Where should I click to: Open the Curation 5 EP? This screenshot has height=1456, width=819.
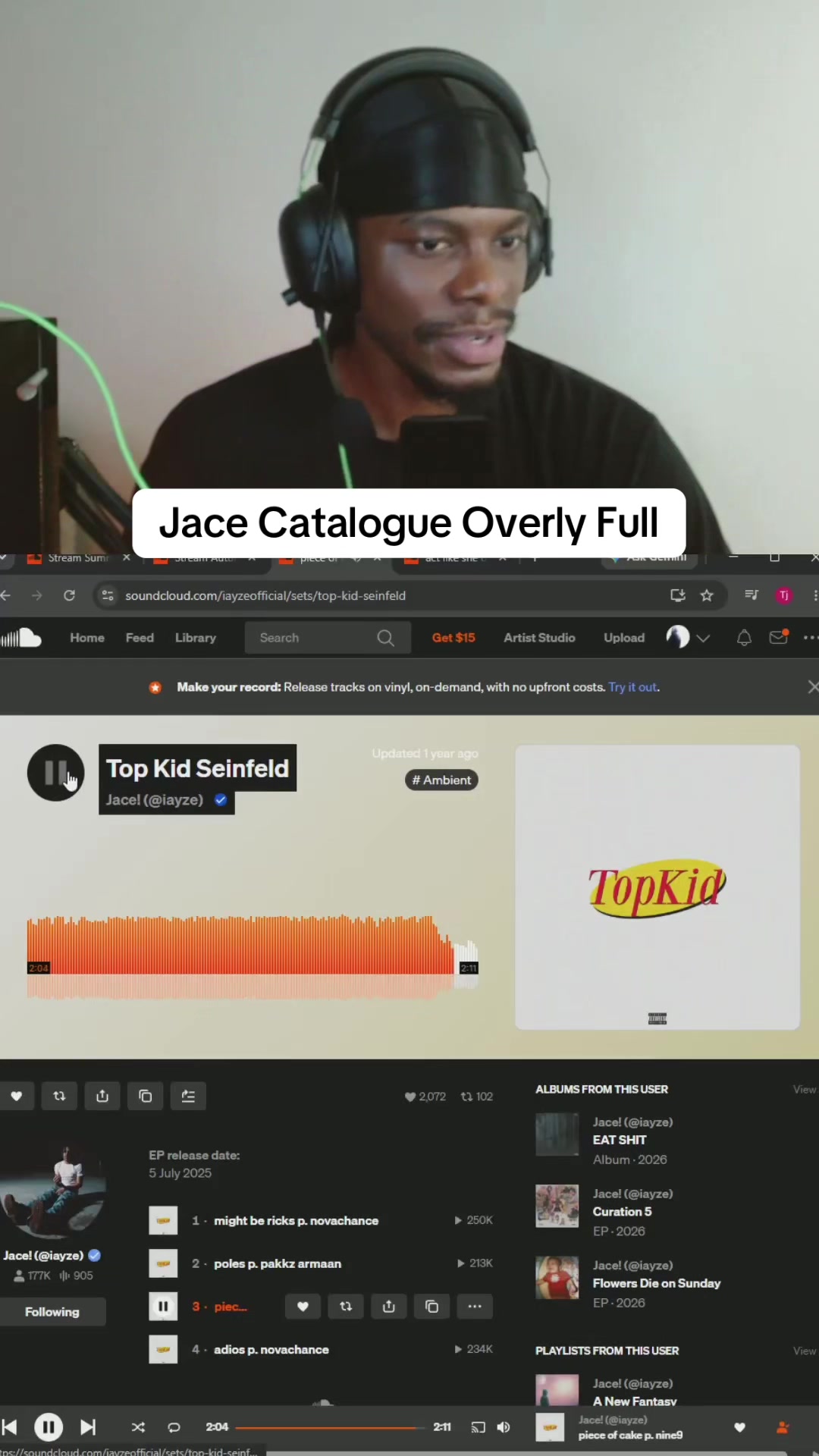[x=622, y=1212]
